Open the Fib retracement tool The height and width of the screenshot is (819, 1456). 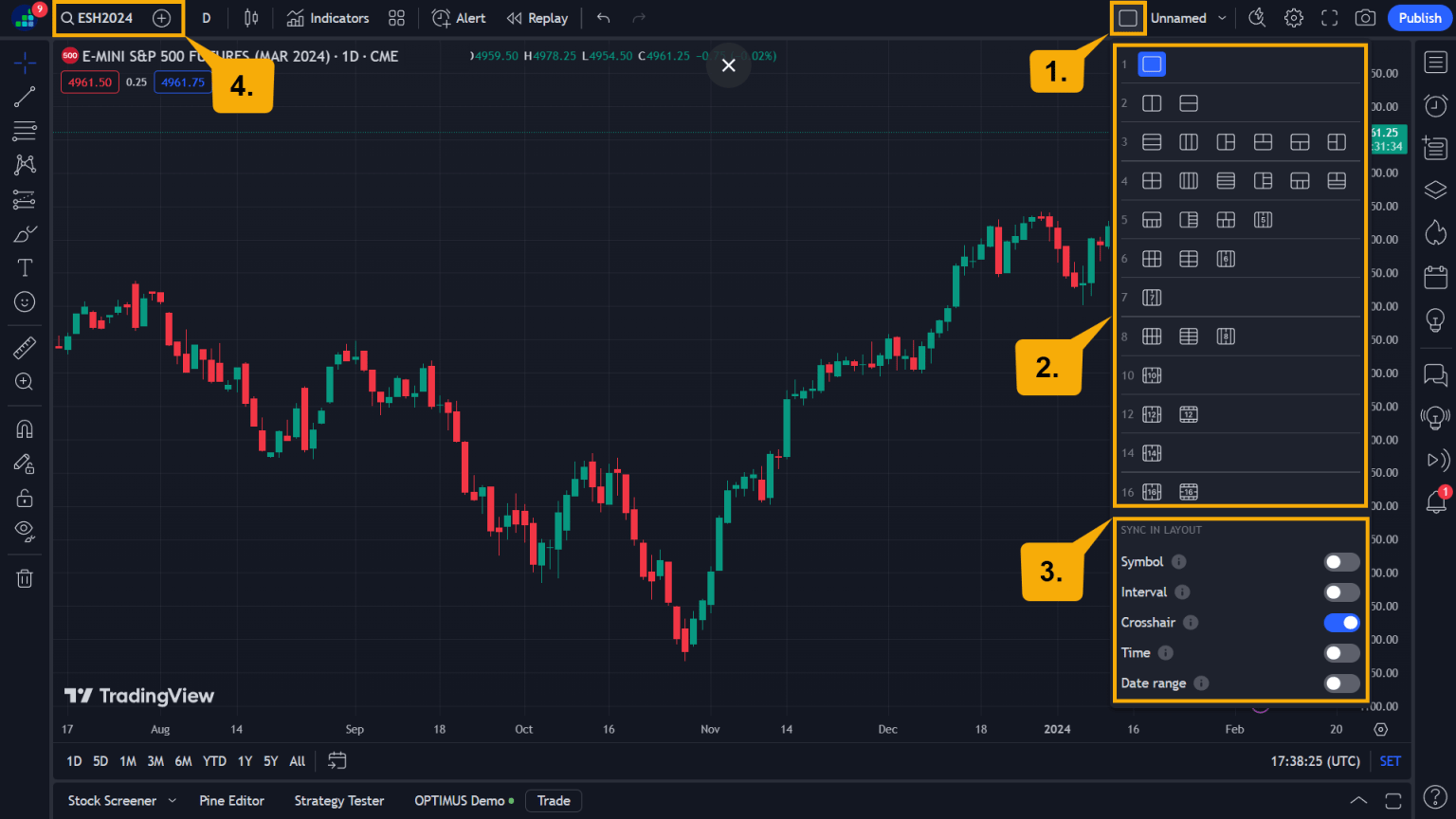click(25, 131)
